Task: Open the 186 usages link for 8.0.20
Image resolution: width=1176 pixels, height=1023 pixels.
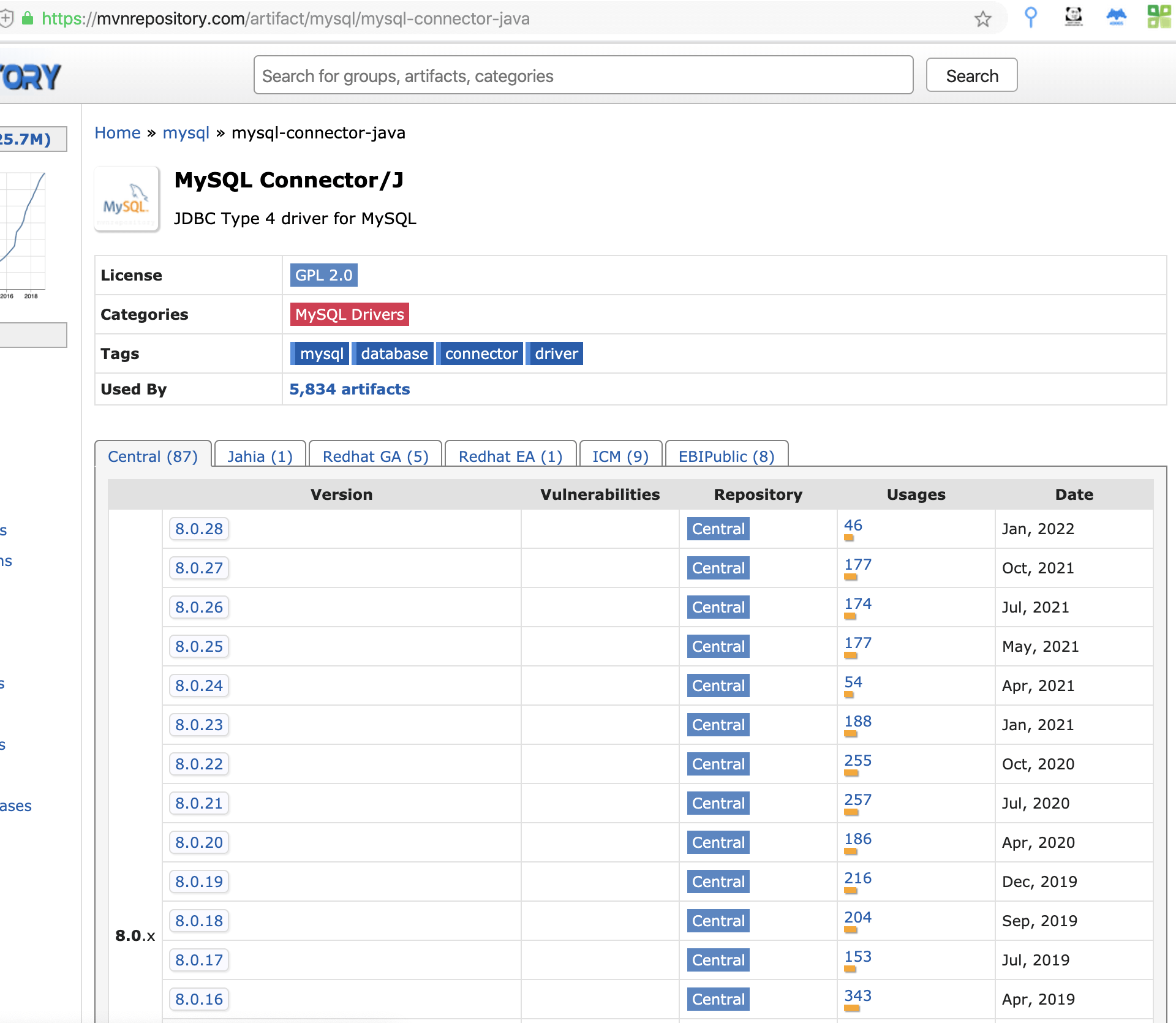Action: click(858, 839)
